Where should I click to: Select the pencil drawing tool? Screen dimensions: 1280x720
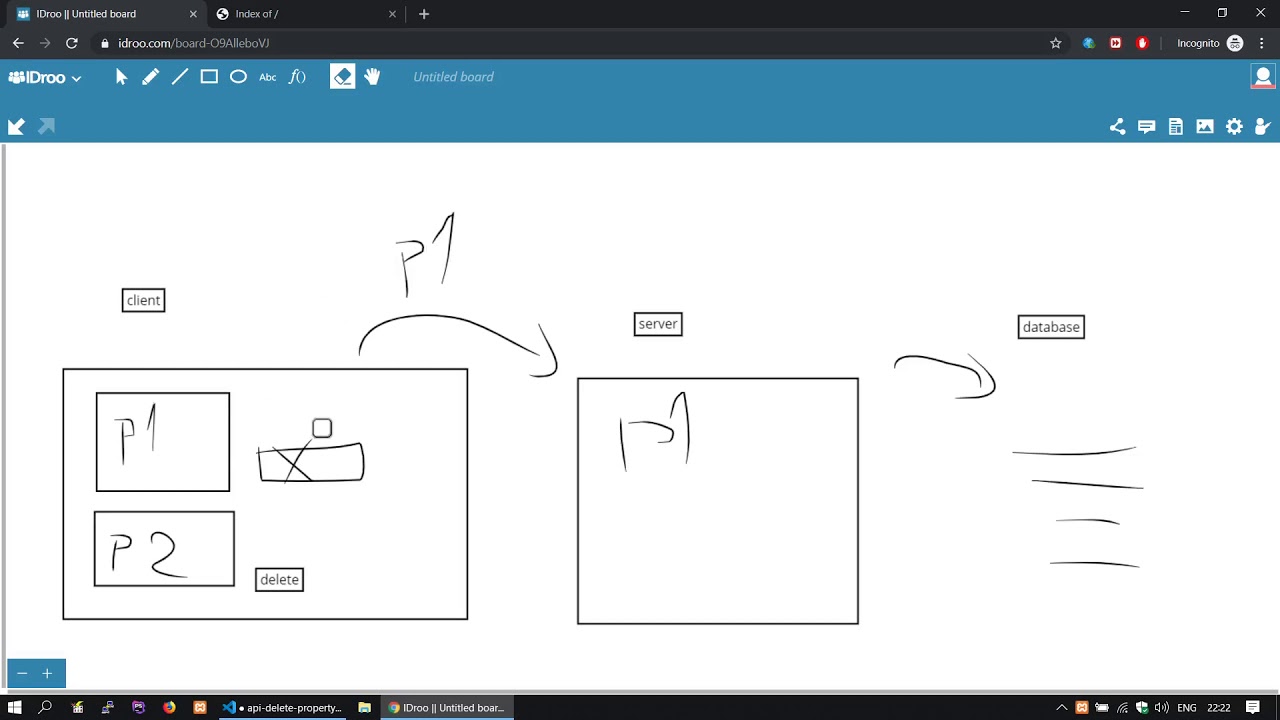[x=150, y=77]
